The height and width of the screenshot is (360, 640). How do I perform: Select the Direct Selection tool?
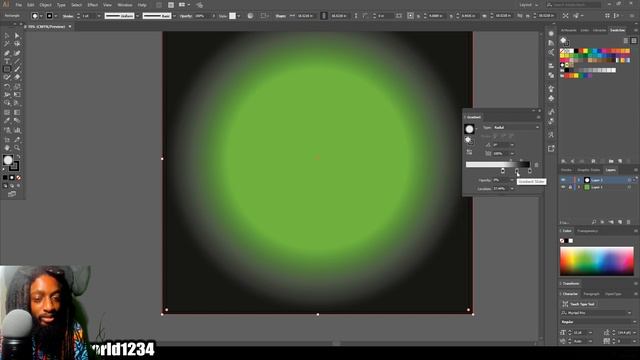(x=17, y=36)
